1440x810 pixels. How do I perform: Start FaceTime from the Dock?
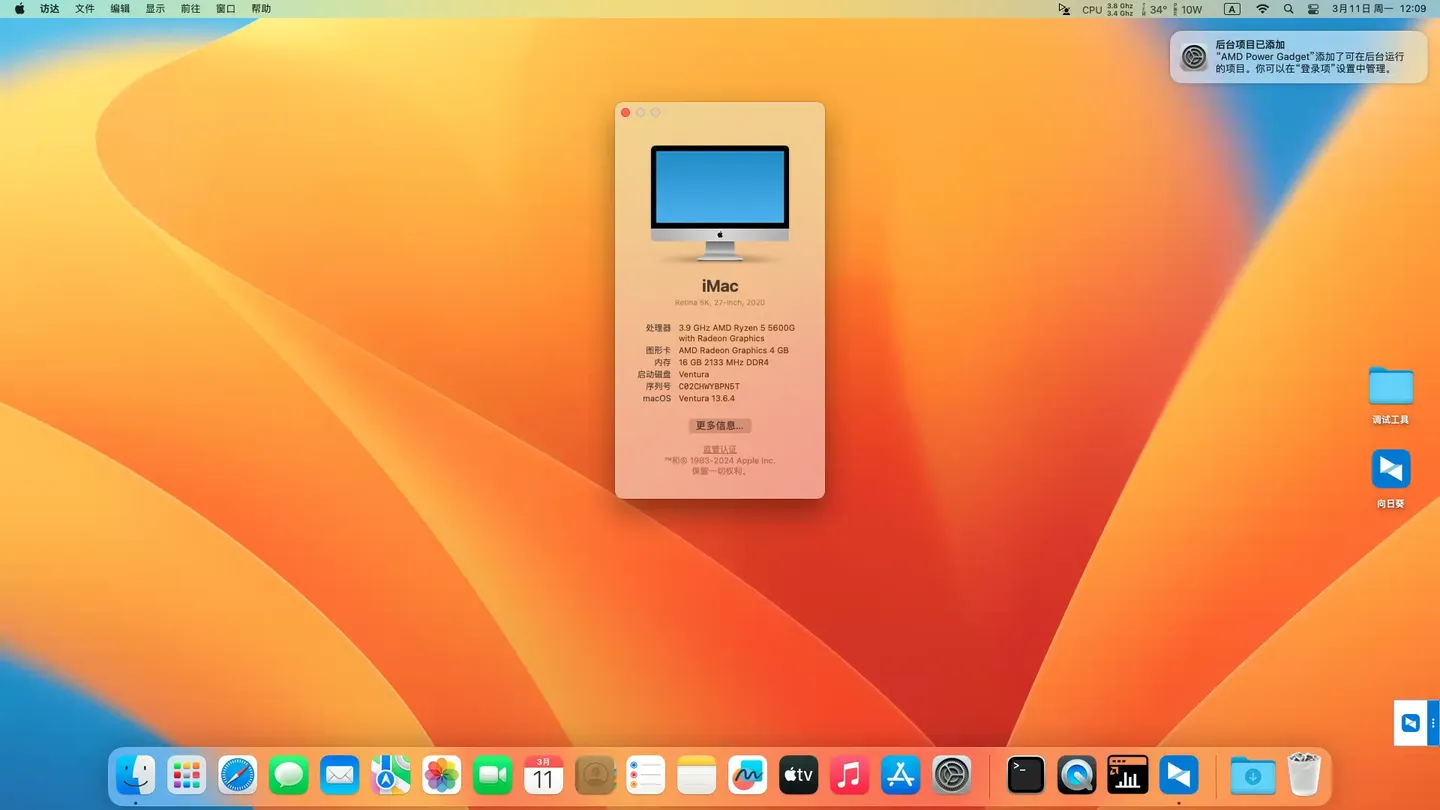pyautogui.click(x=492, y=775)
